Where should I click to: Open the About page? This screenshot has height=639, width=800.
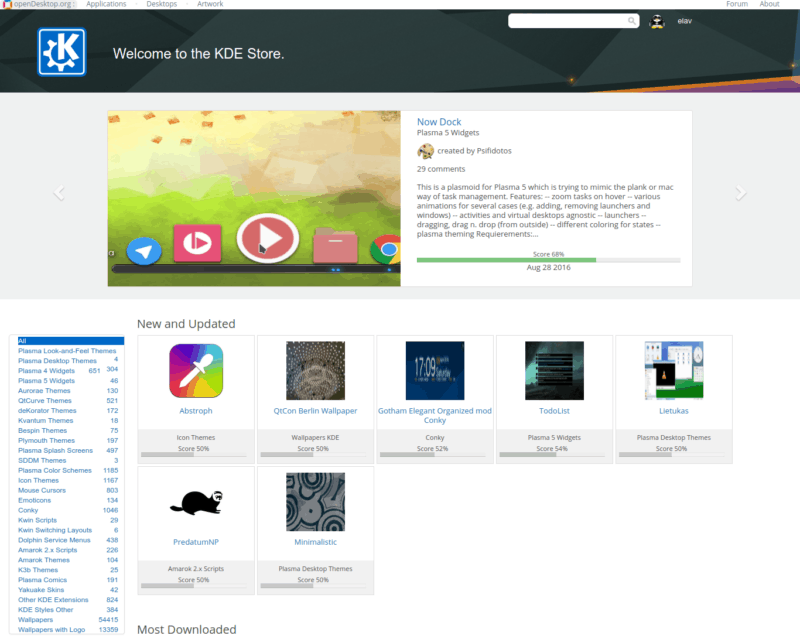pyautogui.click(x=770, y=4)
